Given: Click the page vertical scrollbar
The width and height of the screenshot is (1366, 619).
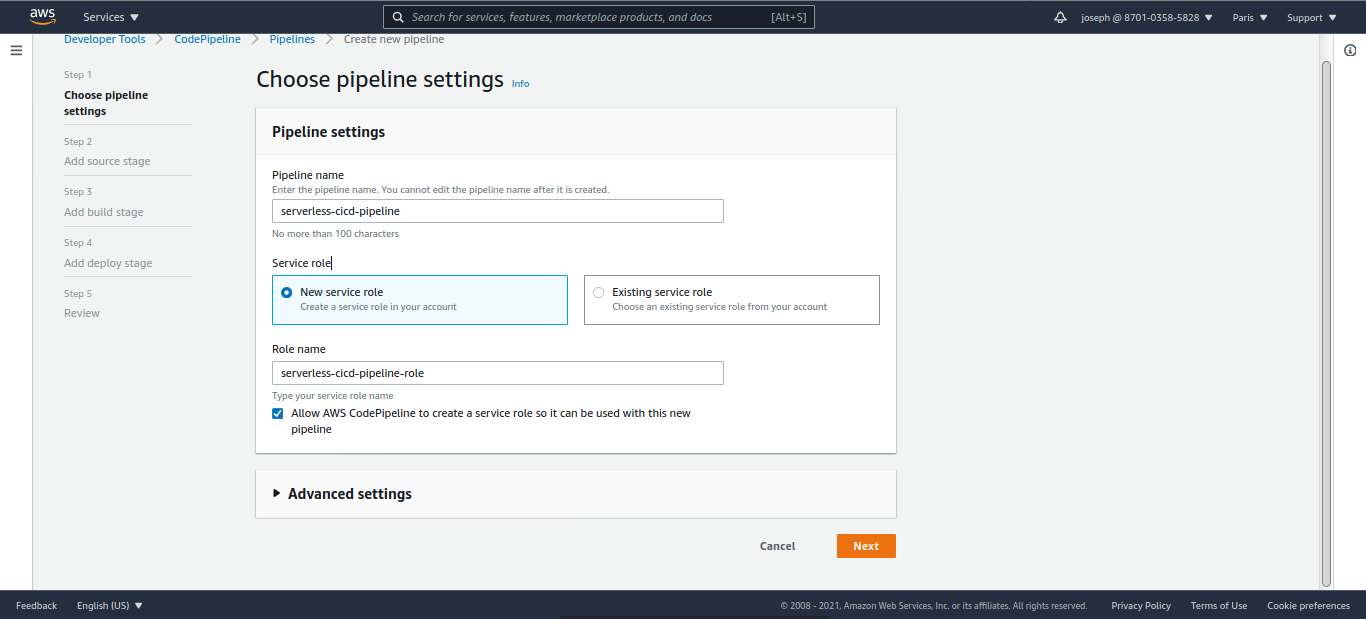Looking at the screenshot, I should [x=1326, y=320].
